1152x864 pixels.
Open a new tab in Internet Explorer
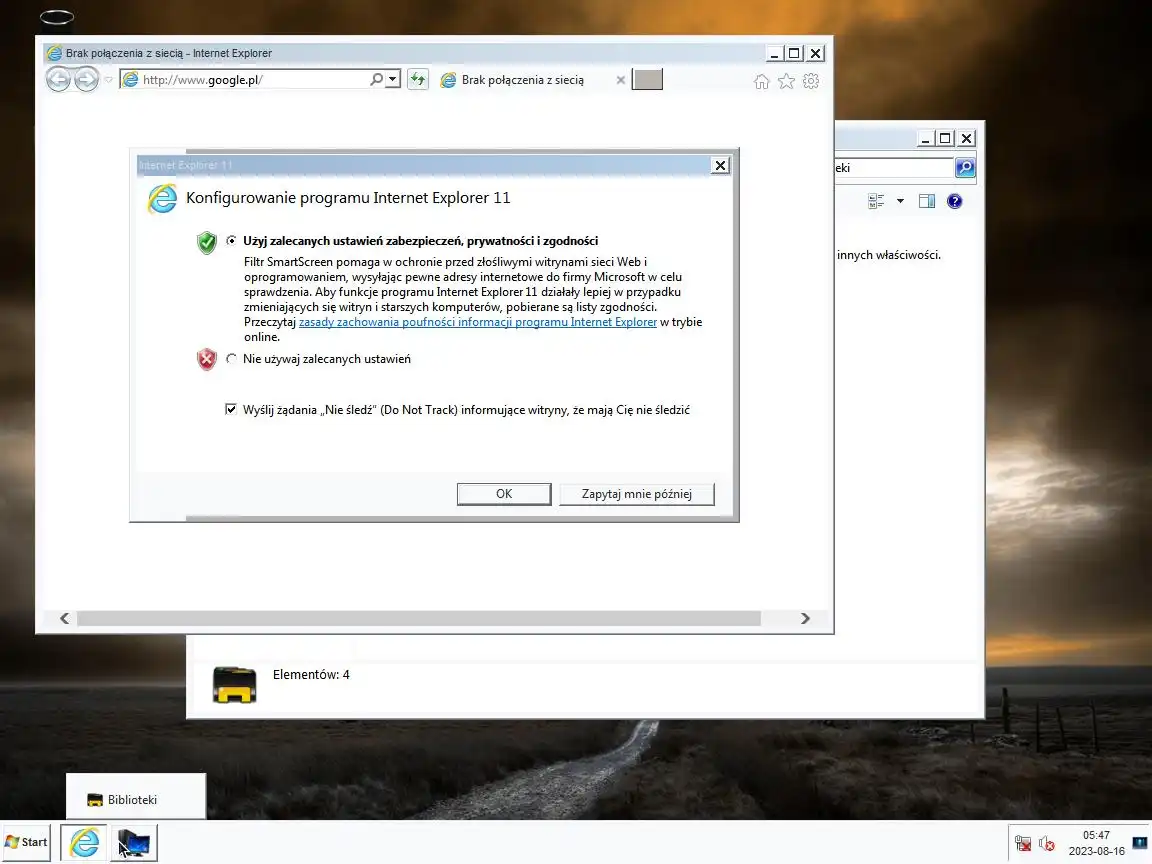(647, 79)
